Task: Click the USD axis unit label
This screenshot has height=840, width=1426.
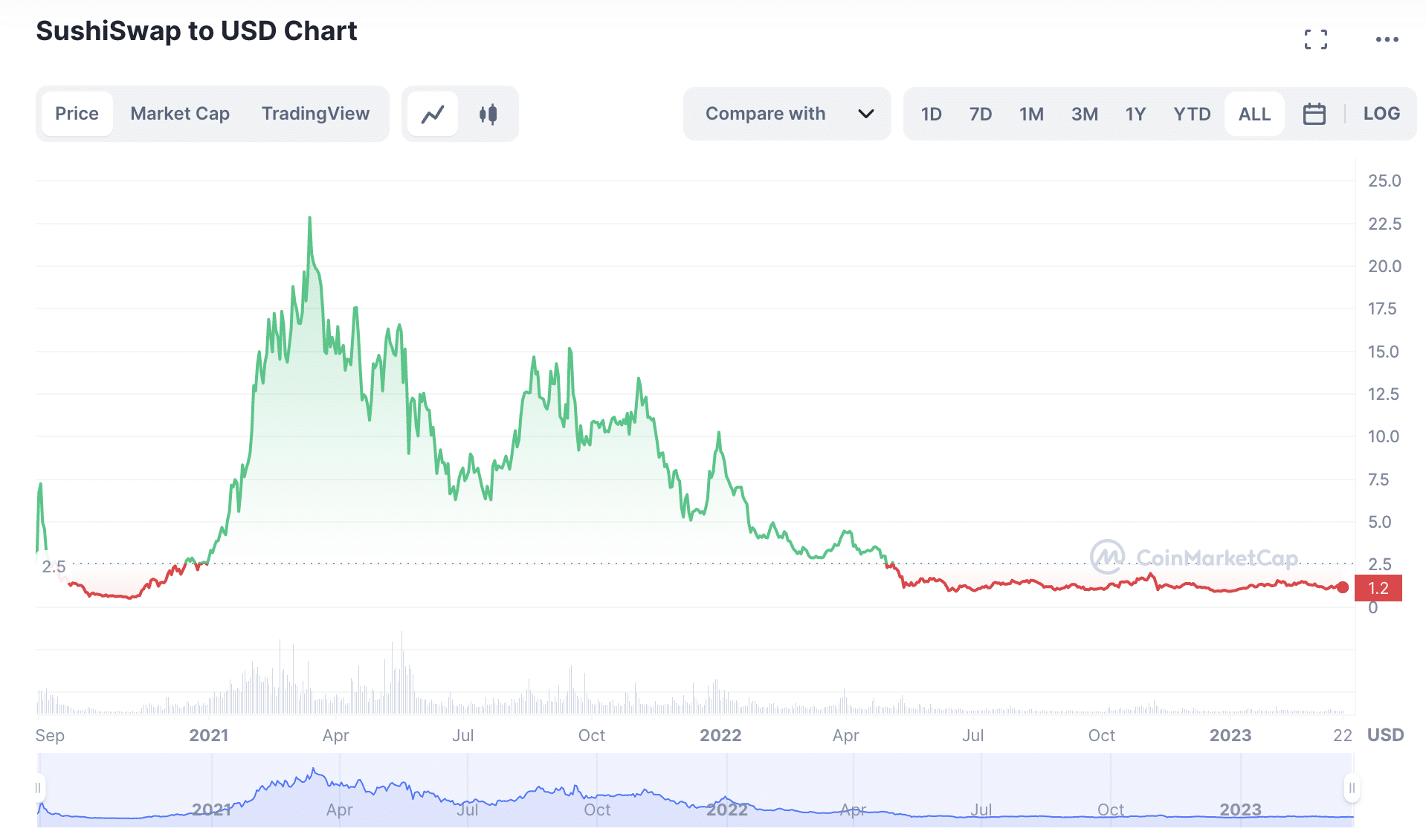Action: tap(1385, 735)
